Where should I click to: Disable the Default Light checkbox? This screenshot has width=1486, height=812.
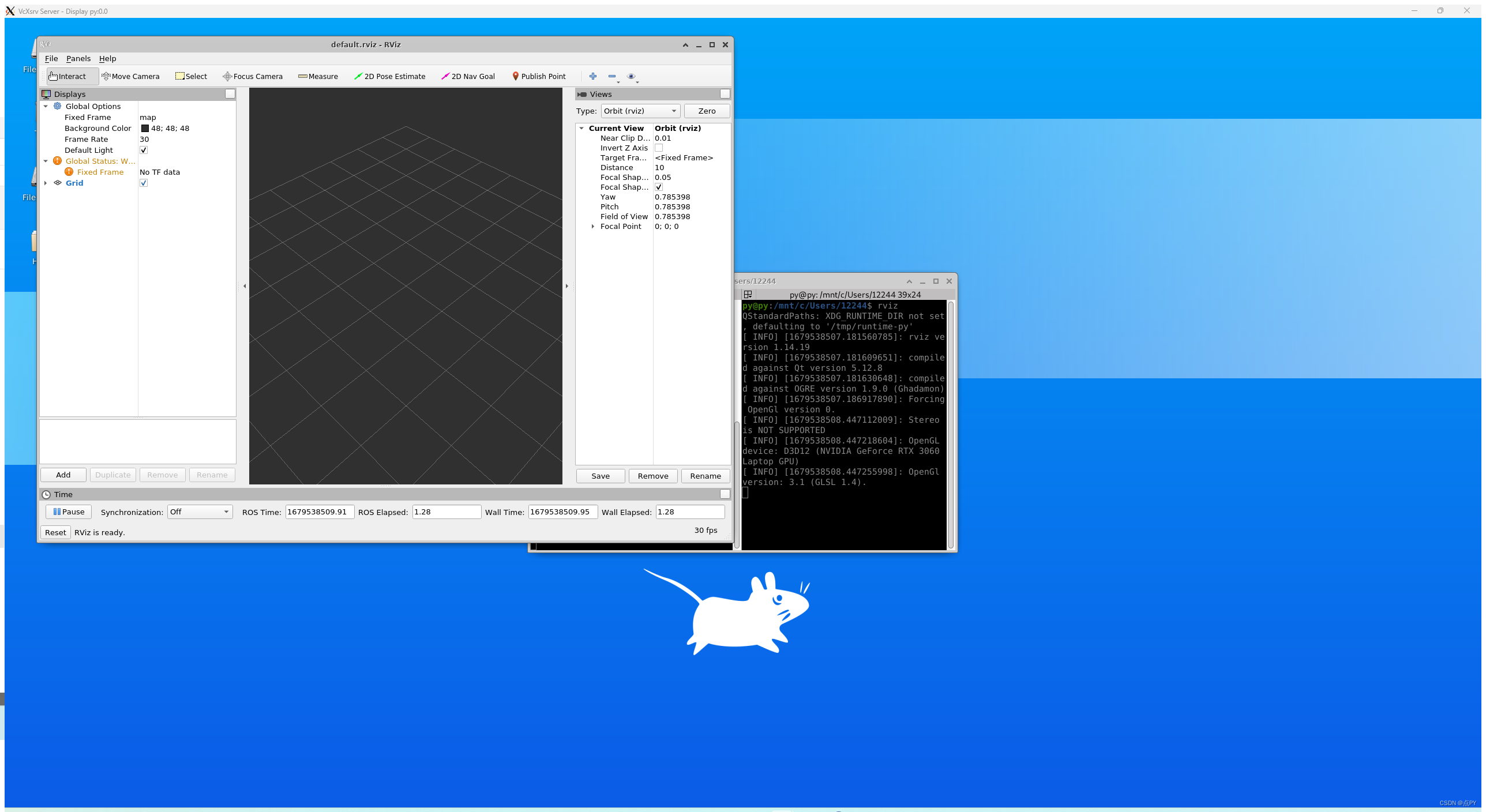144,150
